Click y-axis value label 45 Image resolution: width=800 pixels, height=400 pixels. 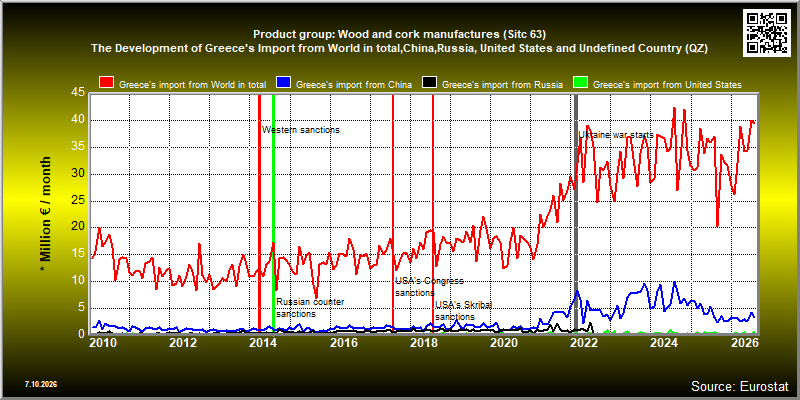pos(78,93)
